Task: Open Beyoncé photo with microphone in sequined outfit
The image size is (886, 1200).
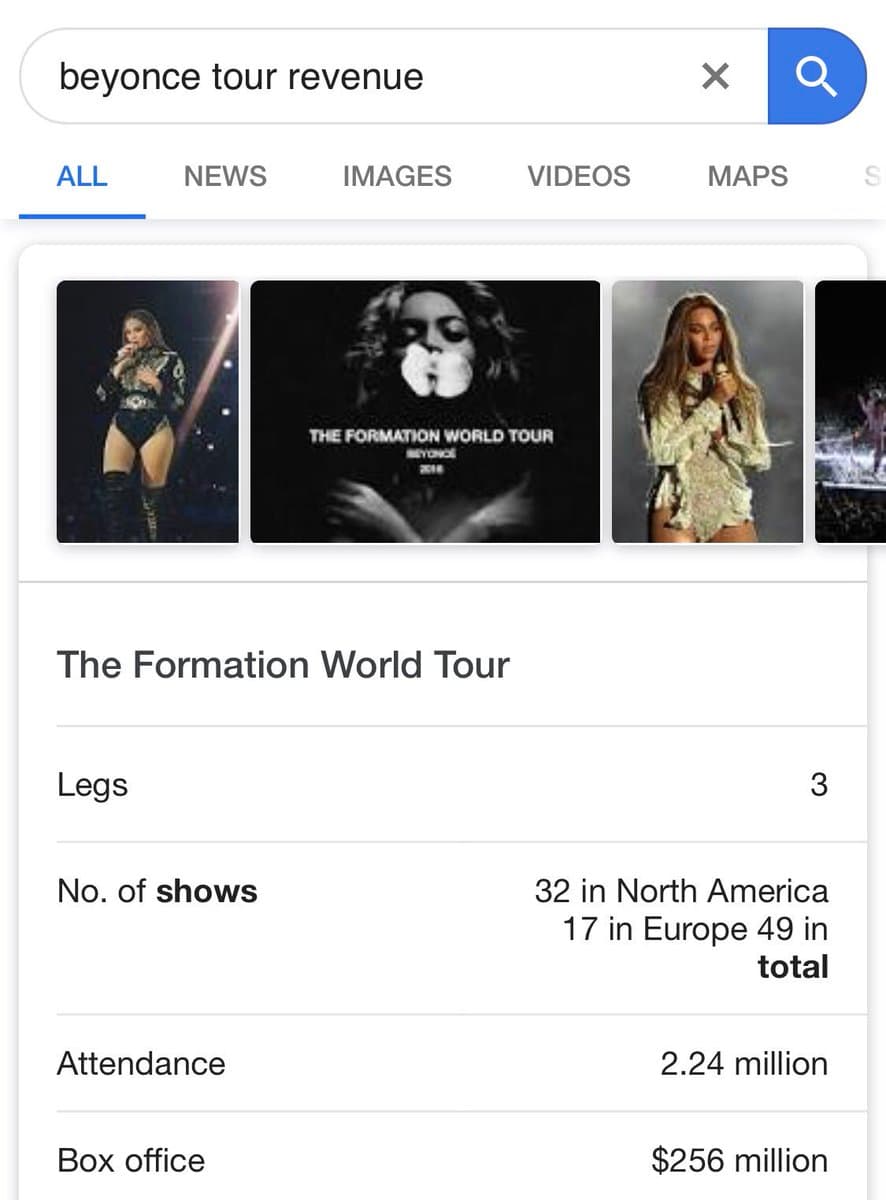Action: 707,412
